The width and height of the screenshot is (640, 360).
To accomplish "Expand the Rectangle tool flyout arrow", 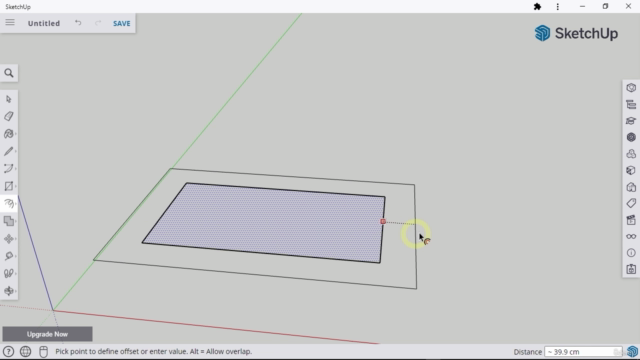I will coord(16,186).
